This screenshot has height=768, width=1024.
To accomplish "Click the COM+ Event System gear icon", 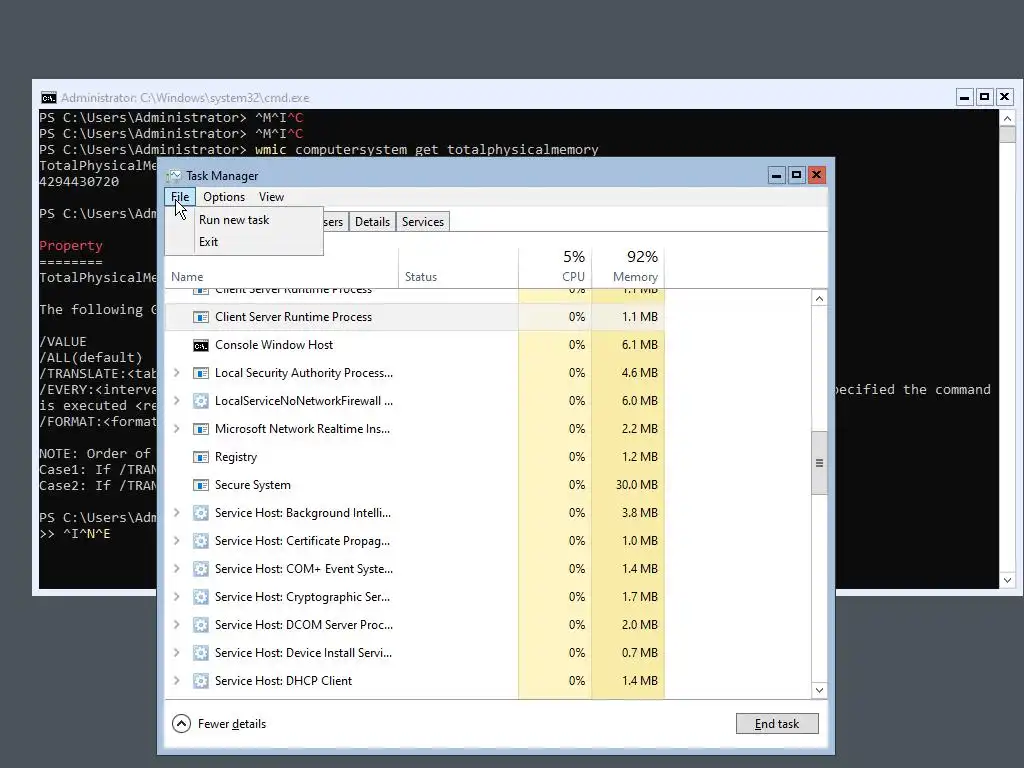I will click(200, 569).
